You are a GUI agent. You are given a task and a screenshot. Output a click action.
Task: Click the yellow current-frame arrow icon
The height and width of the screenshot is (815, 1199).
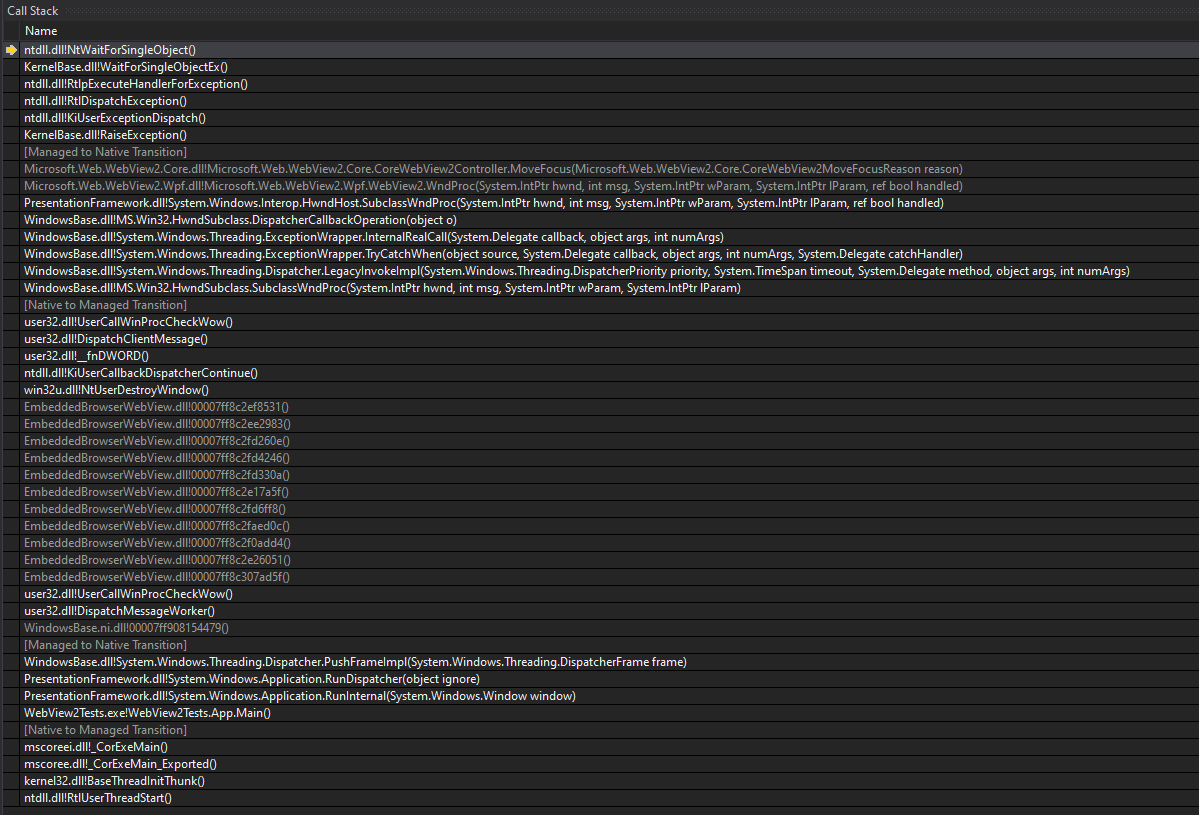(x=11, y=50)
